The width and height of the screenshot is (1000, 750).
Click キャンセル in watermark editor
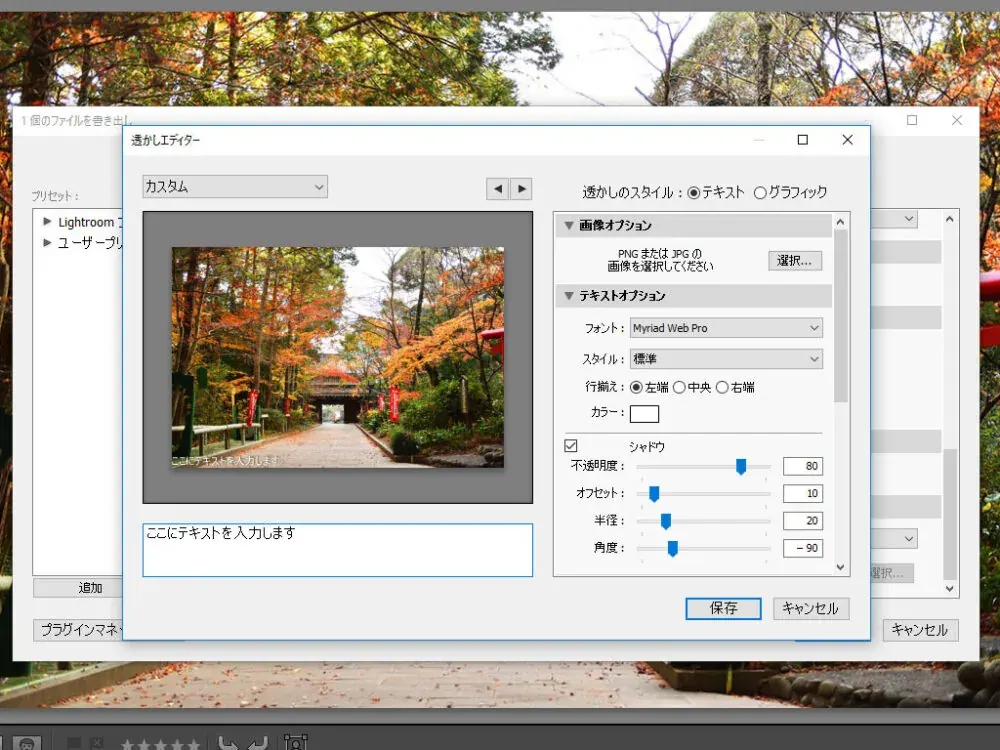tap(811, 608)
